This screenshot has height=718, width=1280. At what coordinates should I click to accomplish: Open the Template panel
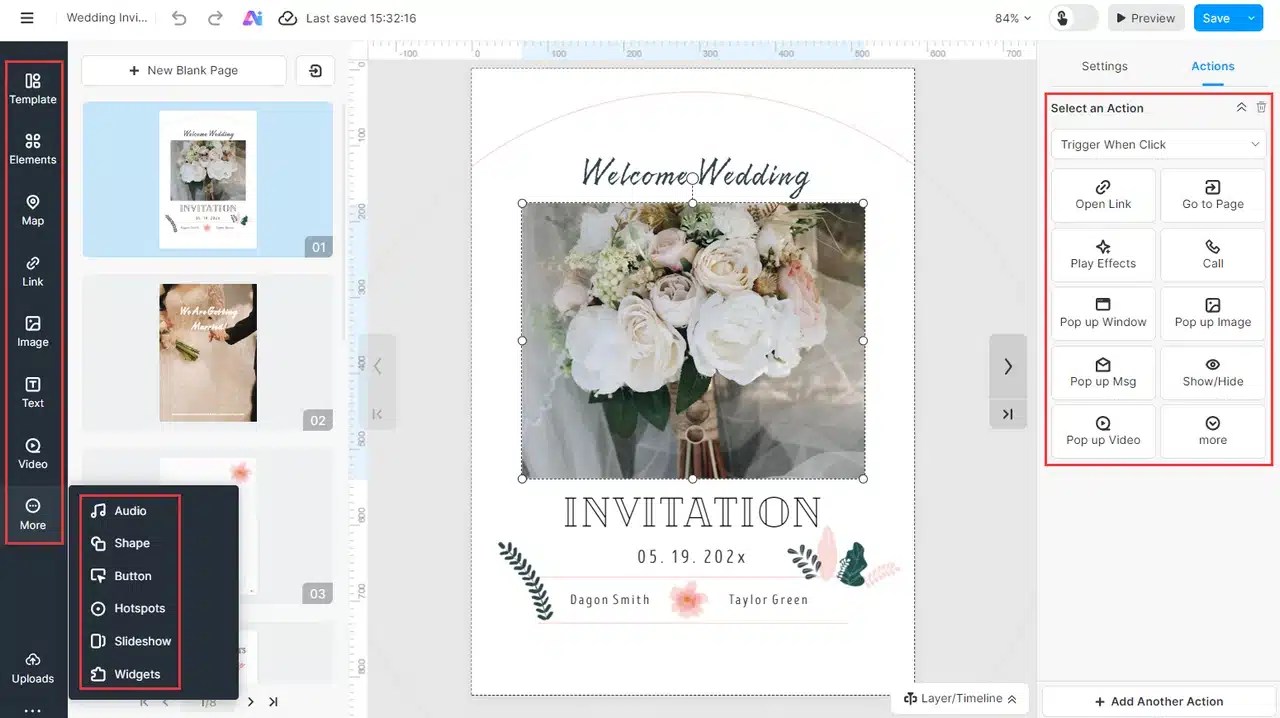point(33,89)
